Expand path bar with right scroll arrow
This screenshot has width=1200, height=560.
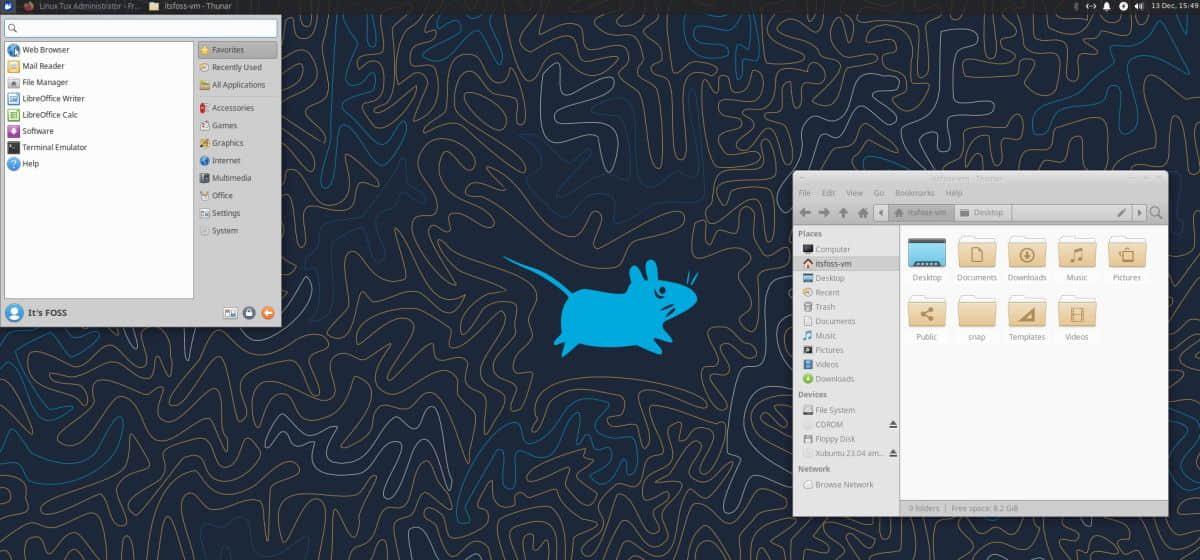pyautogui.click(x=1139, y=213)
